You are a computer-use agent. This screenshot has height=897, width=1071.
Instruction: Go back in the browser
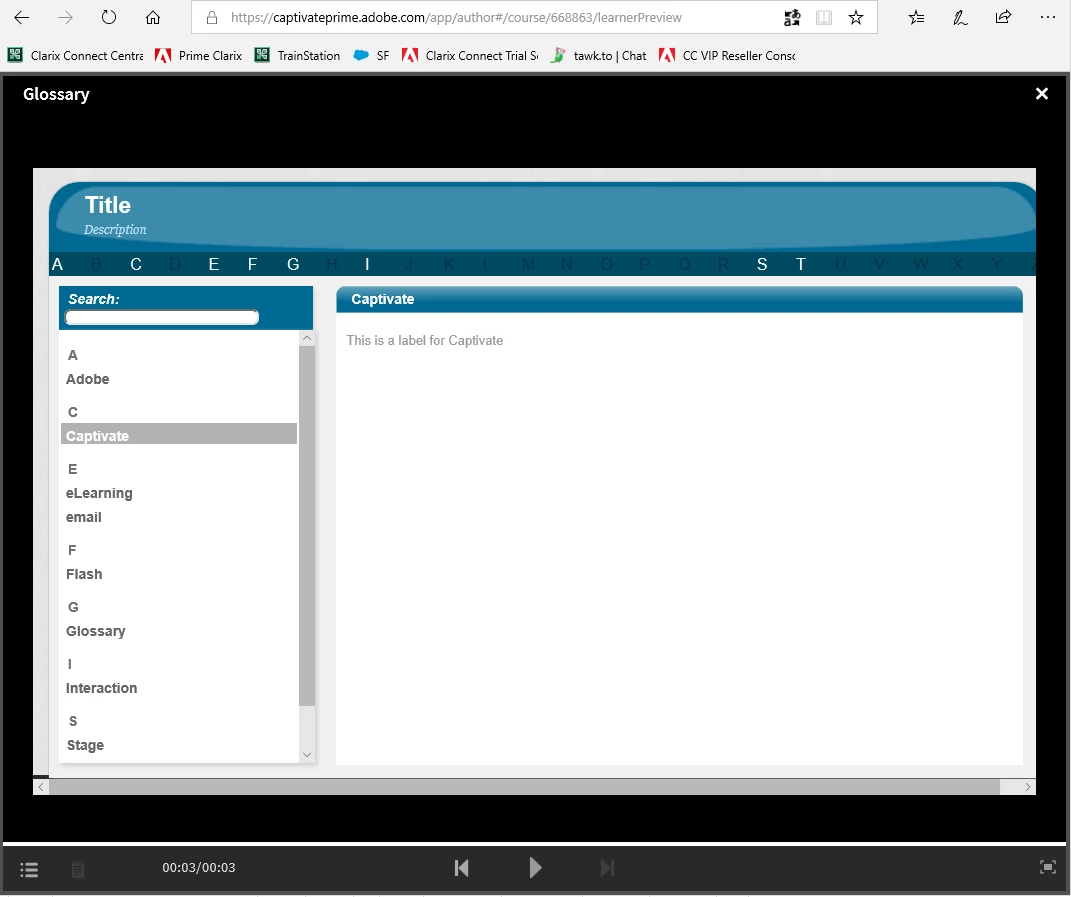coord(22,18)
